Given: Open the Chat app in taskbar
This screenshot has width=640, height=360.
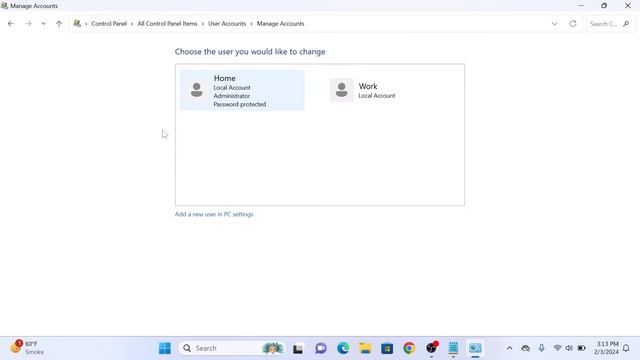Looking at the screenshot, I should [x=321, y=348].
